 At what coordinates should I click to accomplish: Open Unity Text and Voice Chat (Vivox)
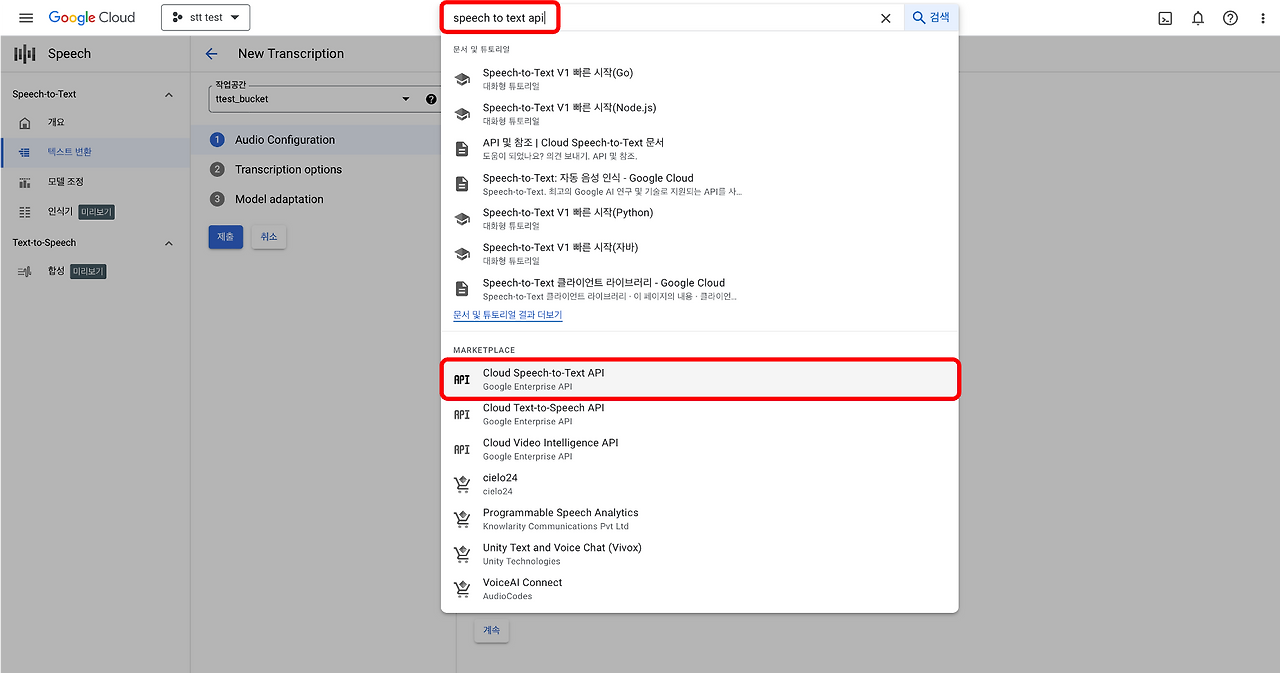click(x=700, y=554)
